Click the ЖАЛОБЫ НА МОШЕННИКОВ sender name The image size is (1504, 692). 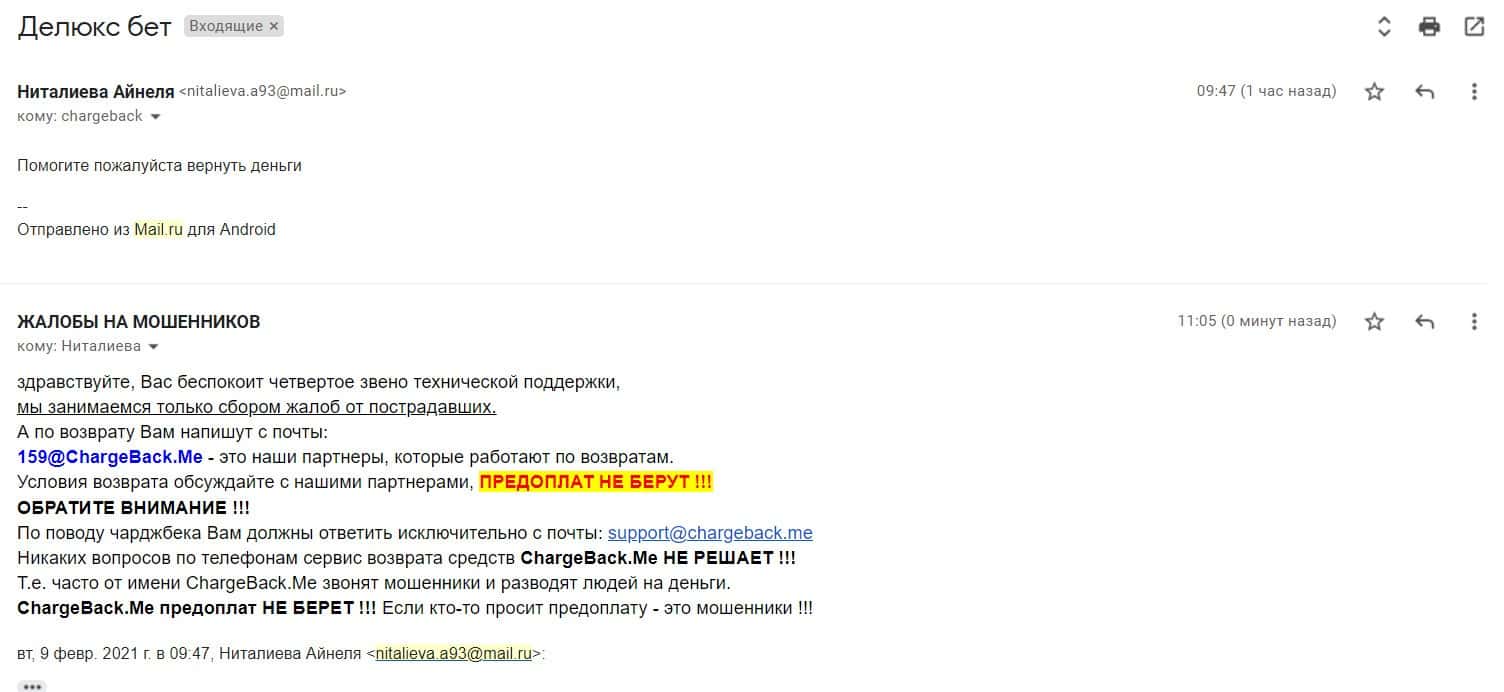click(139, 322)
